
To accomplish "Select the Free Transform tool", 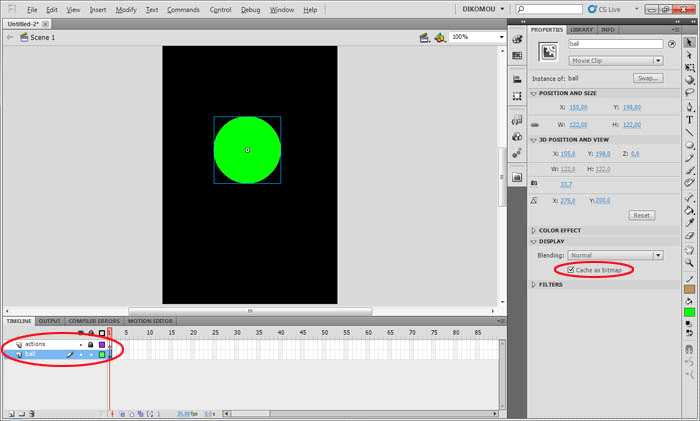I will click(x=689, y=67).
